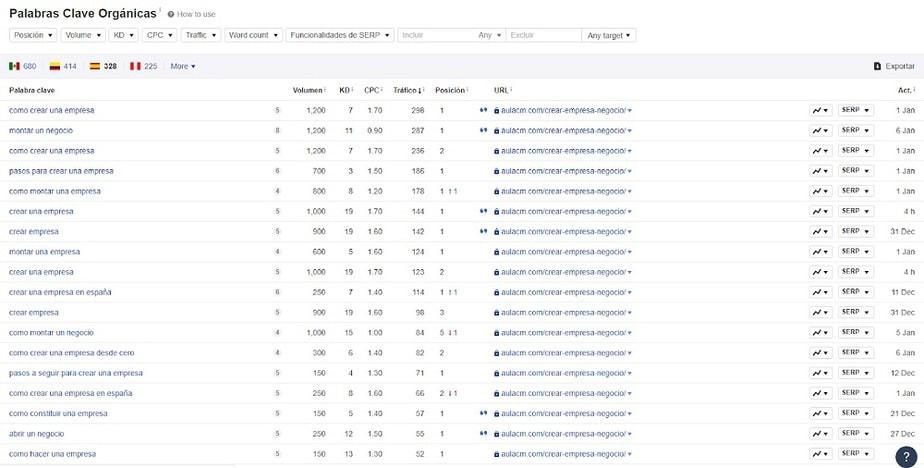The height and width of the screenshot is (468, 924).
Task: Select the Mexico flag tab with 680
Action: click(x=22, y=67)
